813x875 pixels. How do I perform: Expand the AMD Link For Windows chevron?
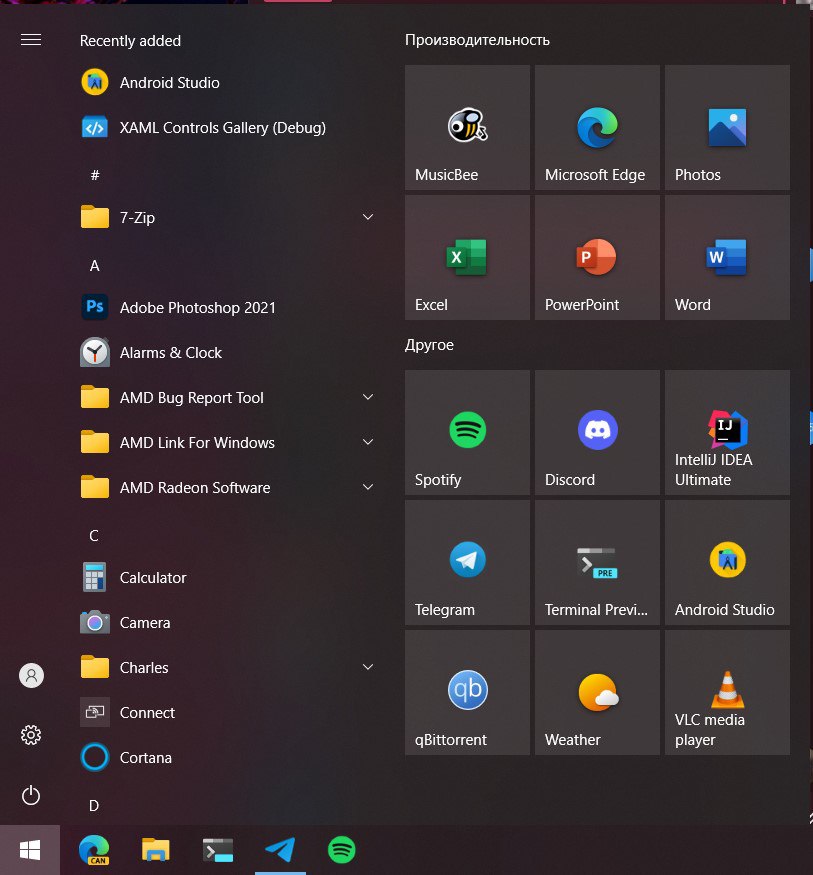(x=368, y=442)
